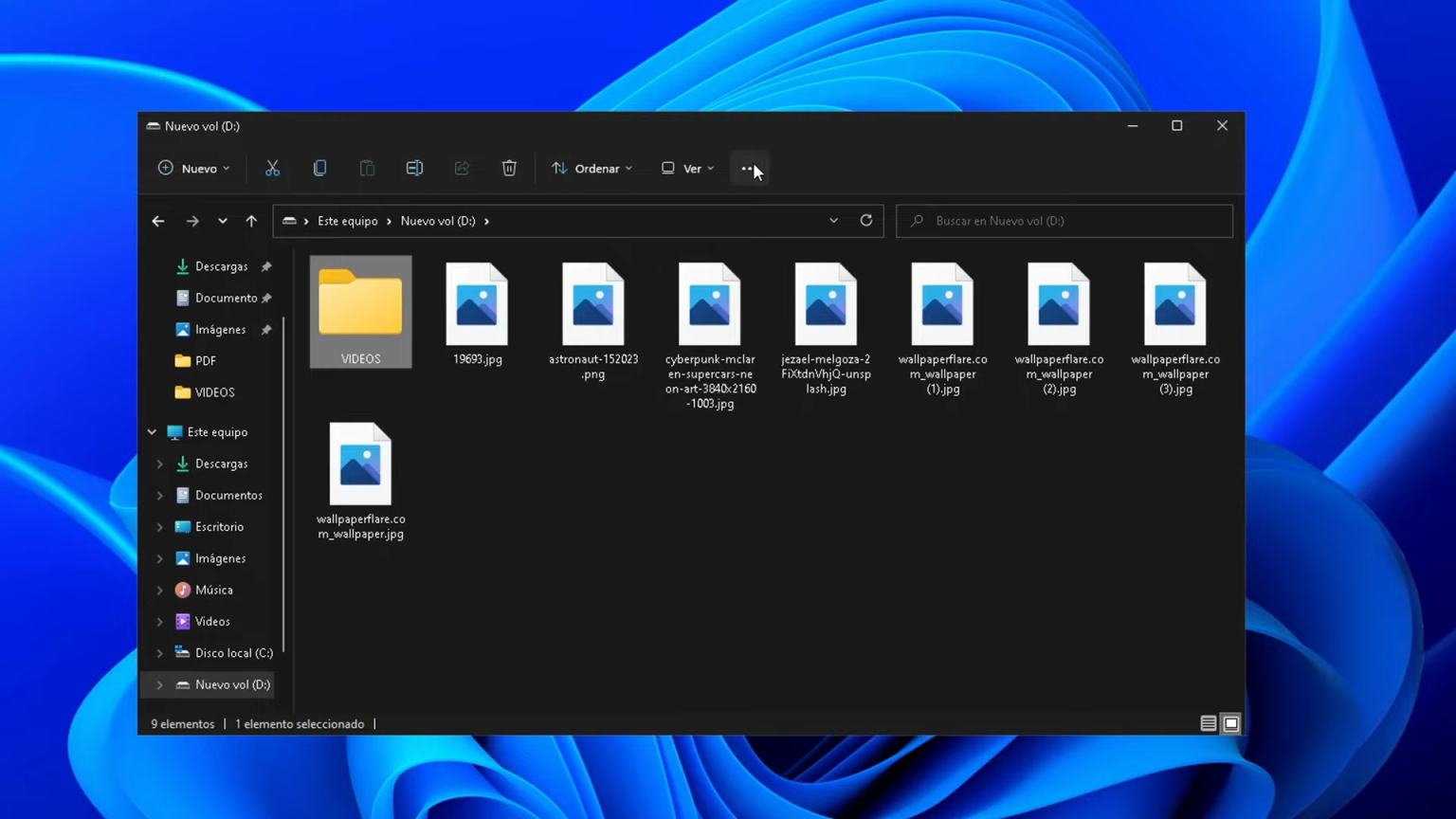Switch to large icons view in the status bar
Image resolution: width=1456 pixels, height=819 pixels.
tap(1230, 722)
